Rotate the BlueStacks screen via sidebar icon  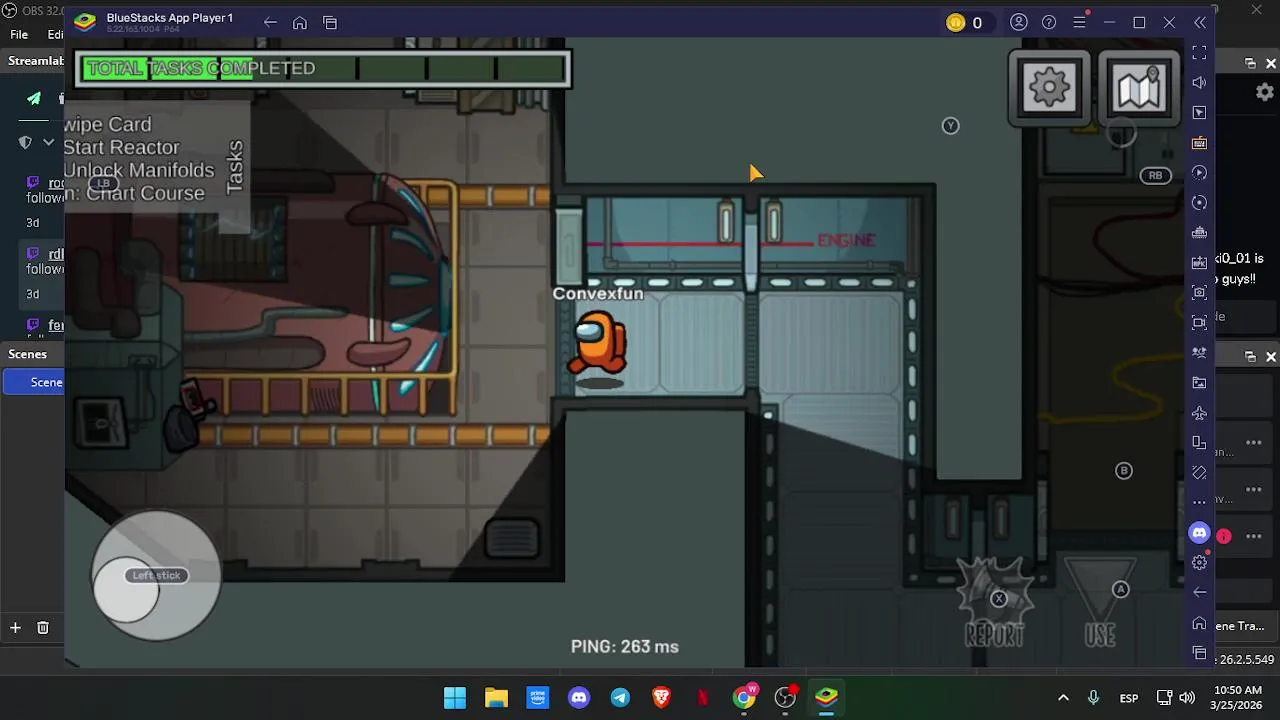coord(1200,472)
